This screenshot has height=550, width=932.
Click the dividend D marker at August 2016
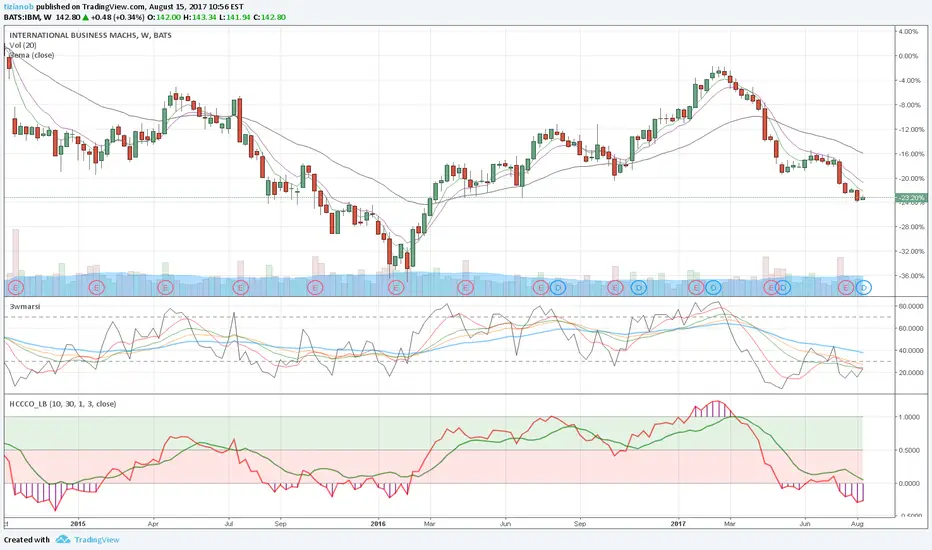click(558, 288)
